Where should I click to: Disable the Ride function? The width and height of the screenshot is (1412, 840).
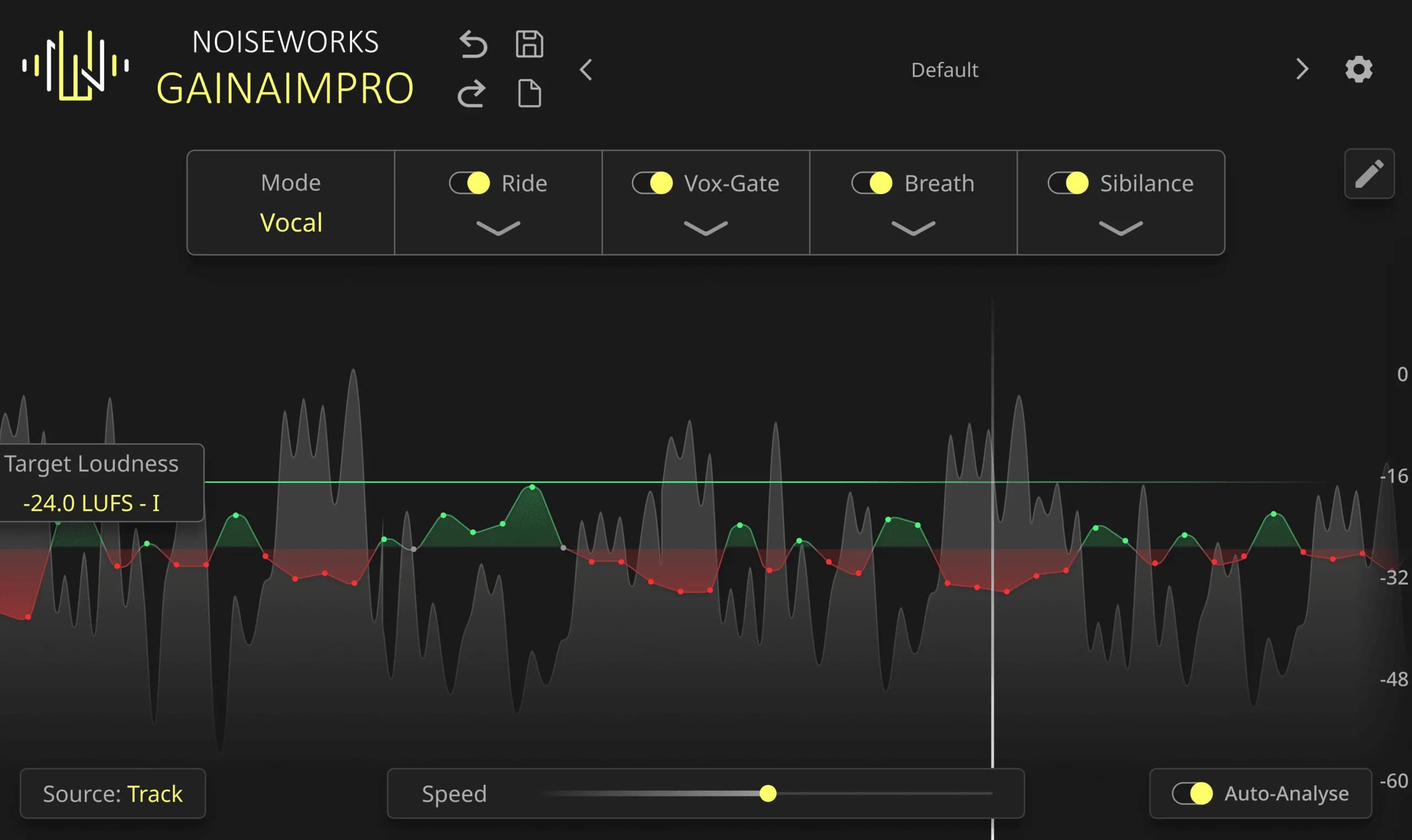(470, 183)
